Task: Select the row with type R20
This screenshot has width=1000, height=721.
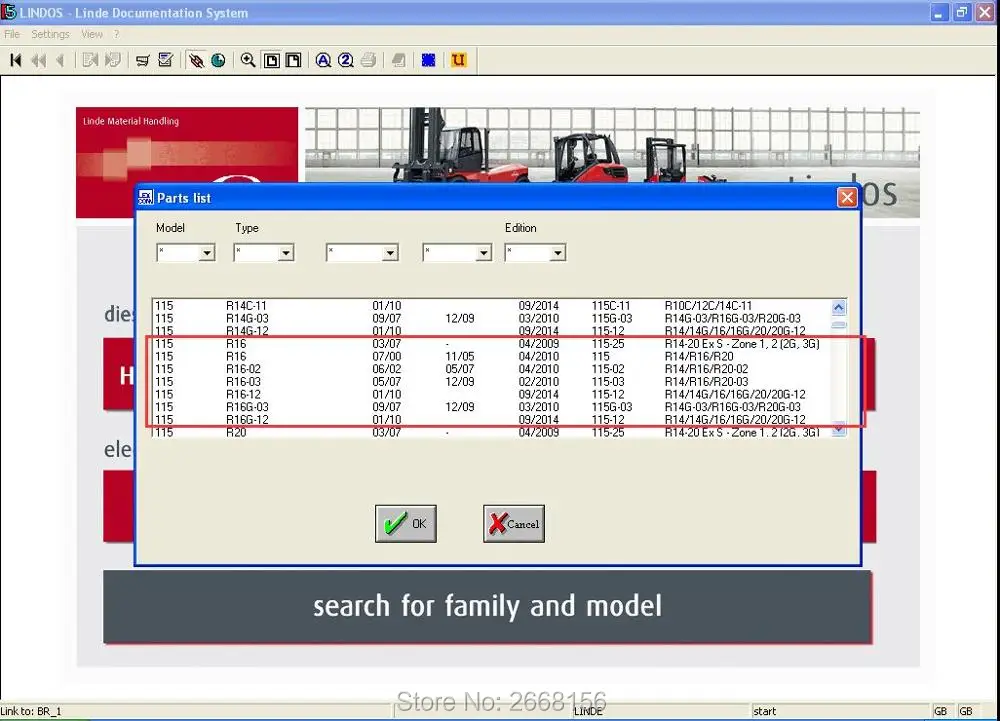Action: click(492, 432)
